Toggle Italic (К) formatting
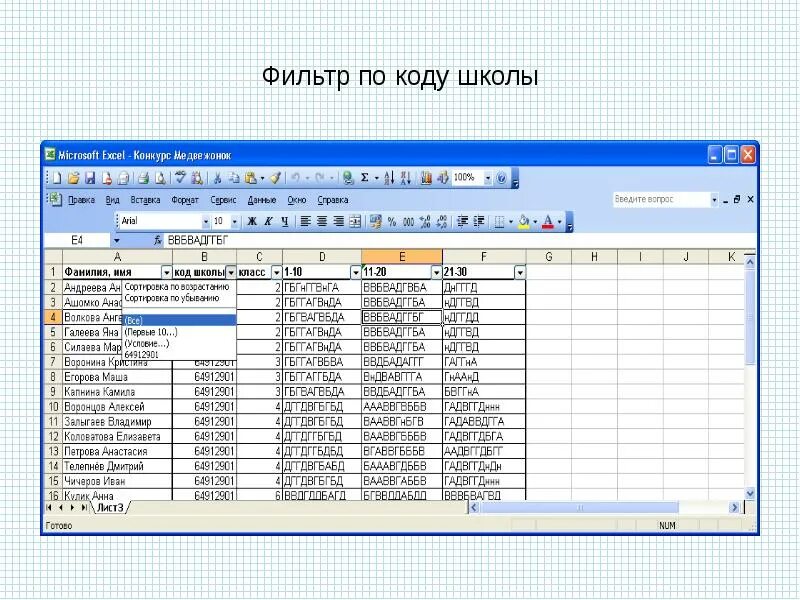This screenshot has width=800, height=600. tap(268, 221)
